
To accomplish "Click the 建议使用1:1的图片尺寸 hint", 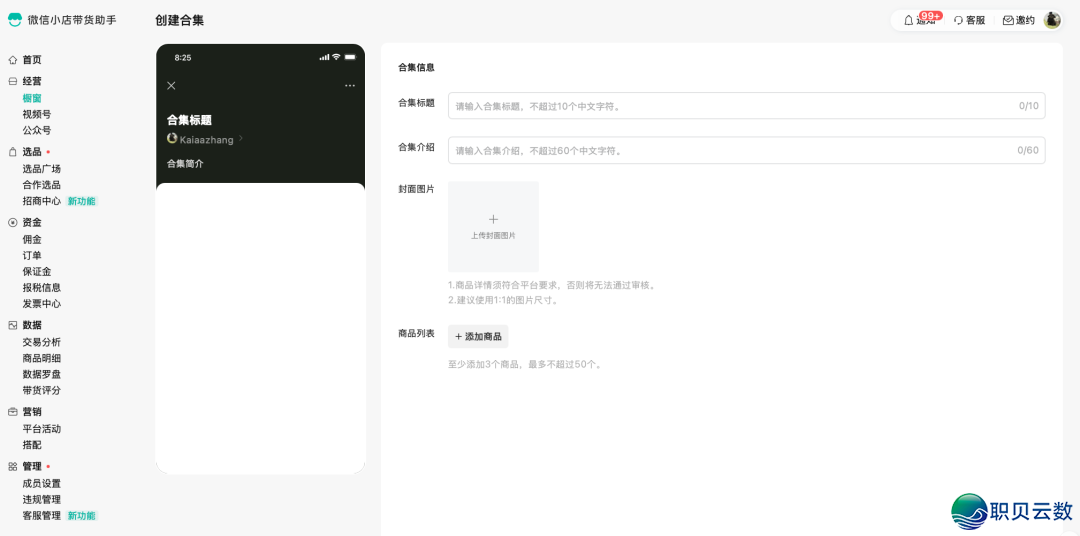I will (x=503, y=300).
